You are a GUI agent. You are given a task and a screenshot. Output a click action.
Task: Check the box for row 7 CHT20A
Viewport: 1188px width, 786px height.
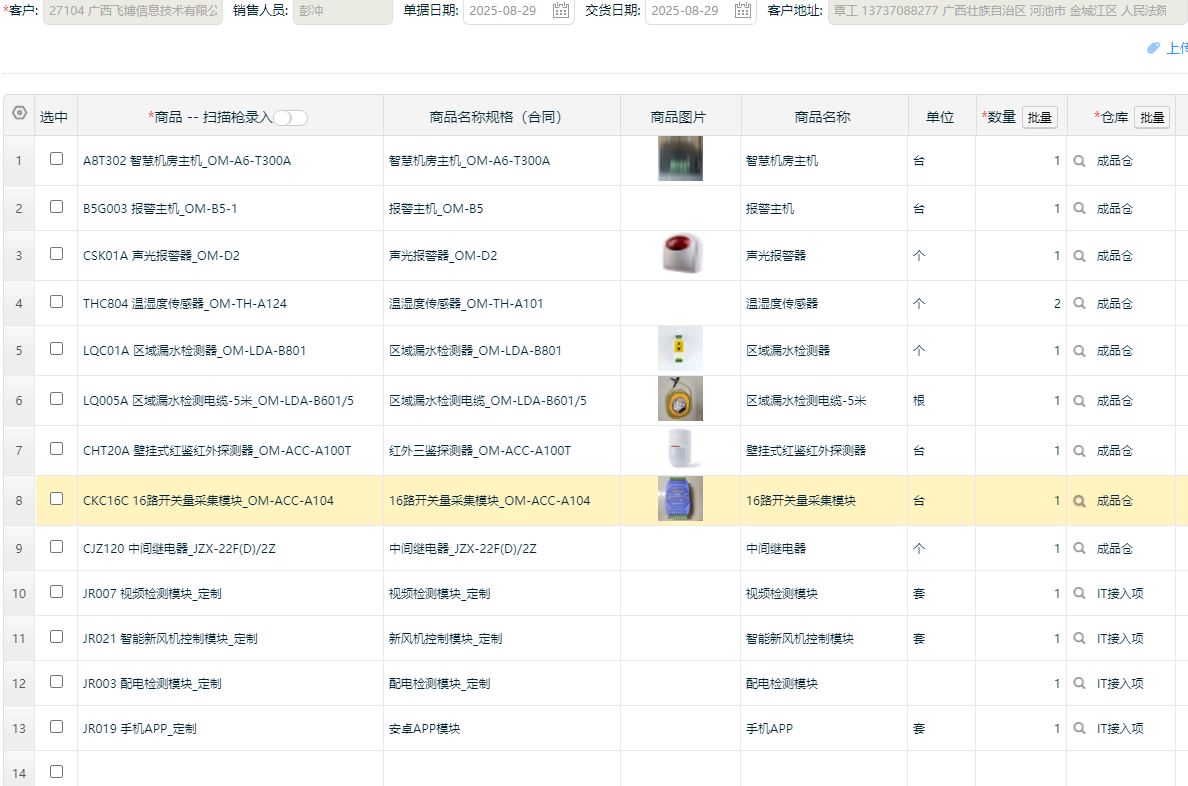tap(56, 448)
